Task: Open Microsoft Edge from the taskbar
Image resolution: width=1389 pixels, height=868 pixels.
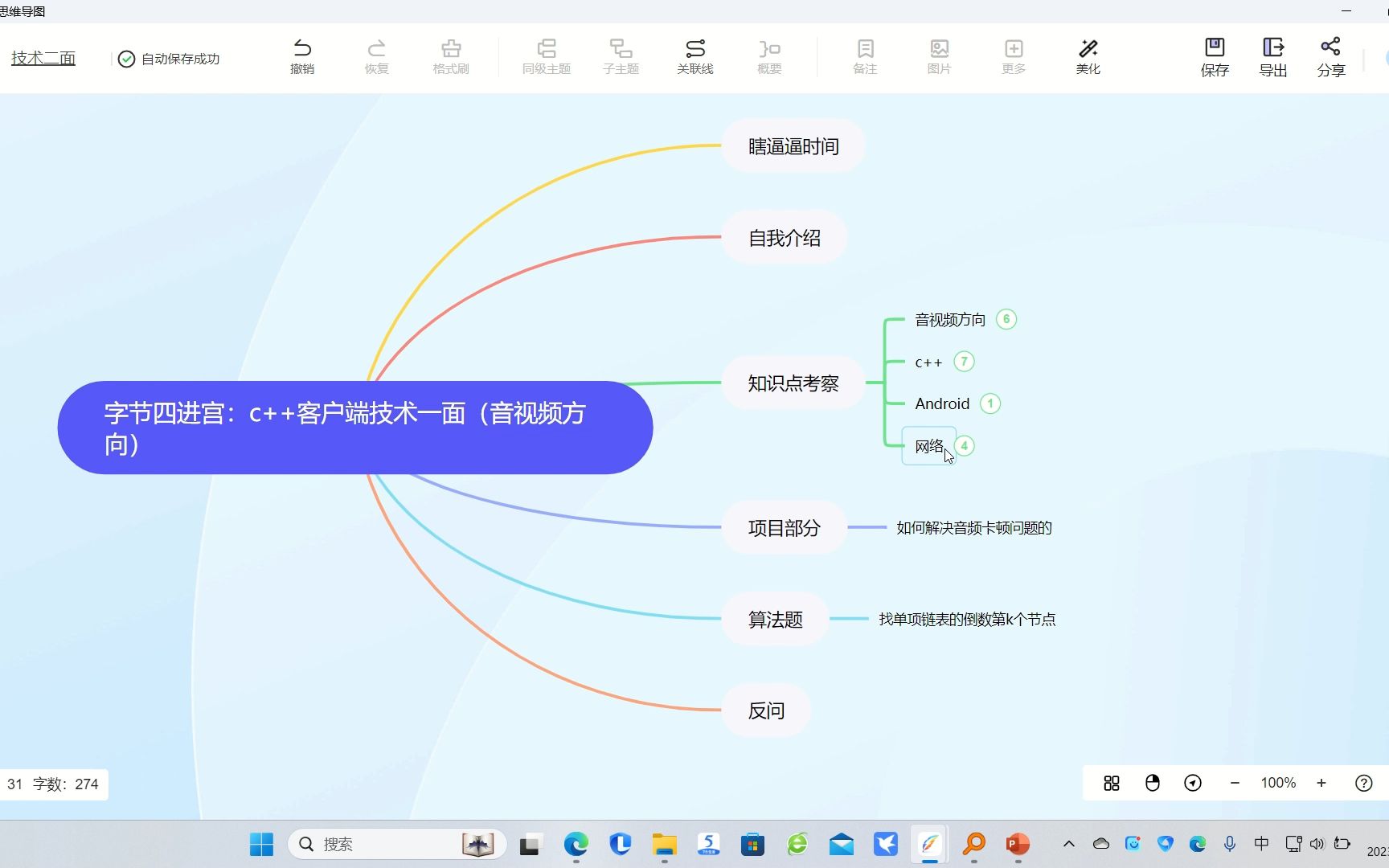Action: tap(576, 845)
